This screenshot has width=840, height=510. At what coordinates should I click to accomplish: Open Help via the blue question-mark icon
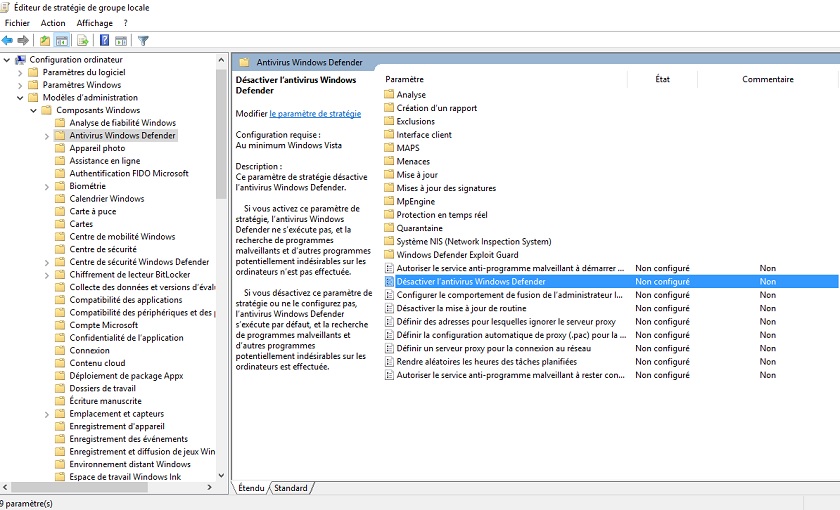(104, 40)
